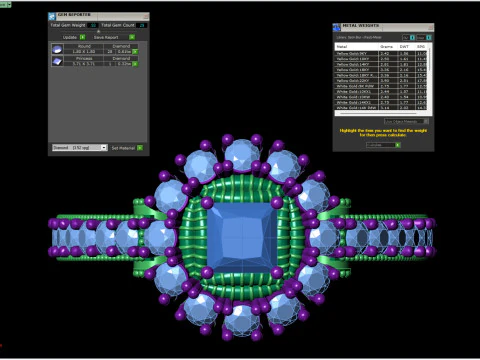Click Diamond cell in Round gem row
480x360 pixels.
(121, 46)
